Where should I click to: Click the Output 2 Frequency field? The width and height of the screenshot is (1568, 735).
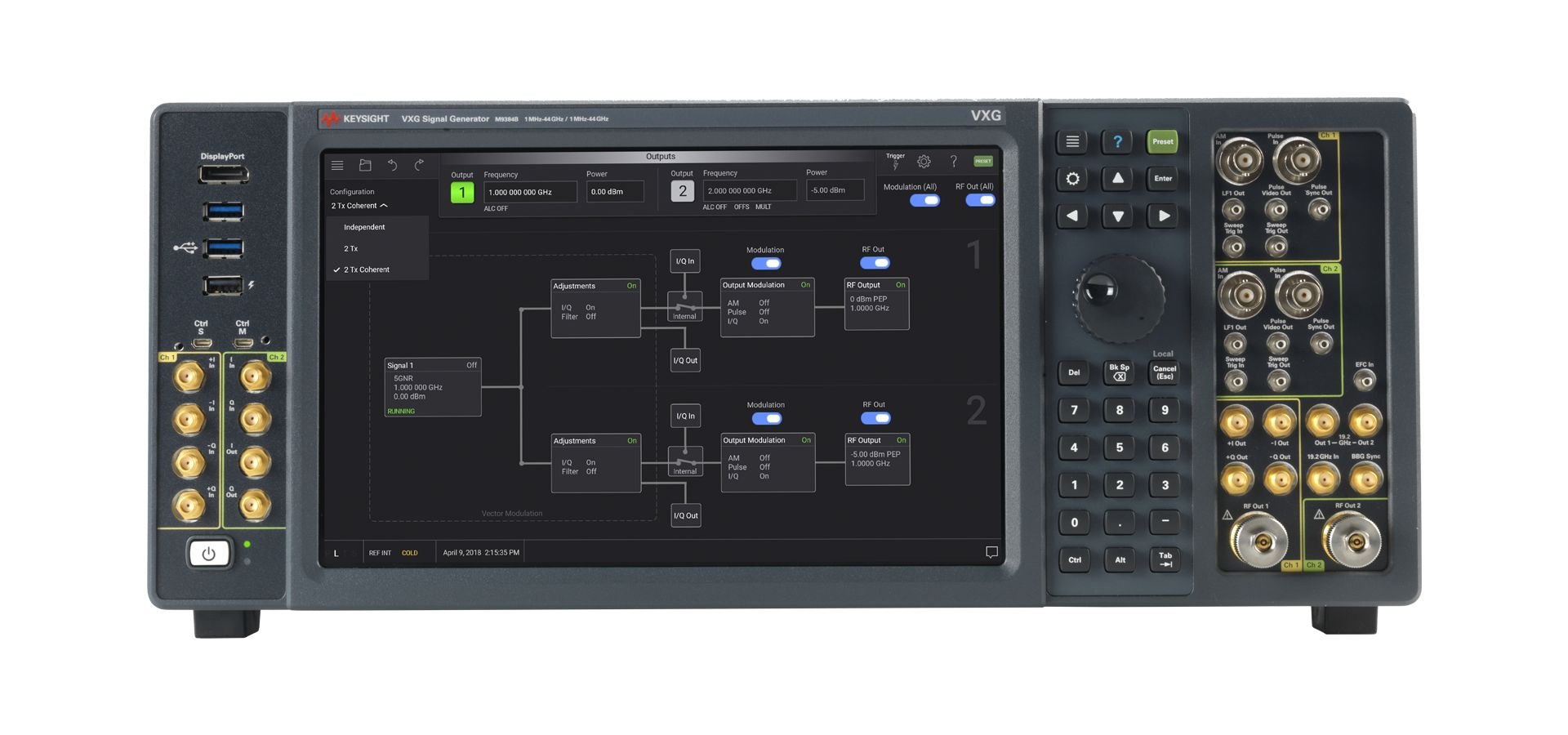point(750,190)
